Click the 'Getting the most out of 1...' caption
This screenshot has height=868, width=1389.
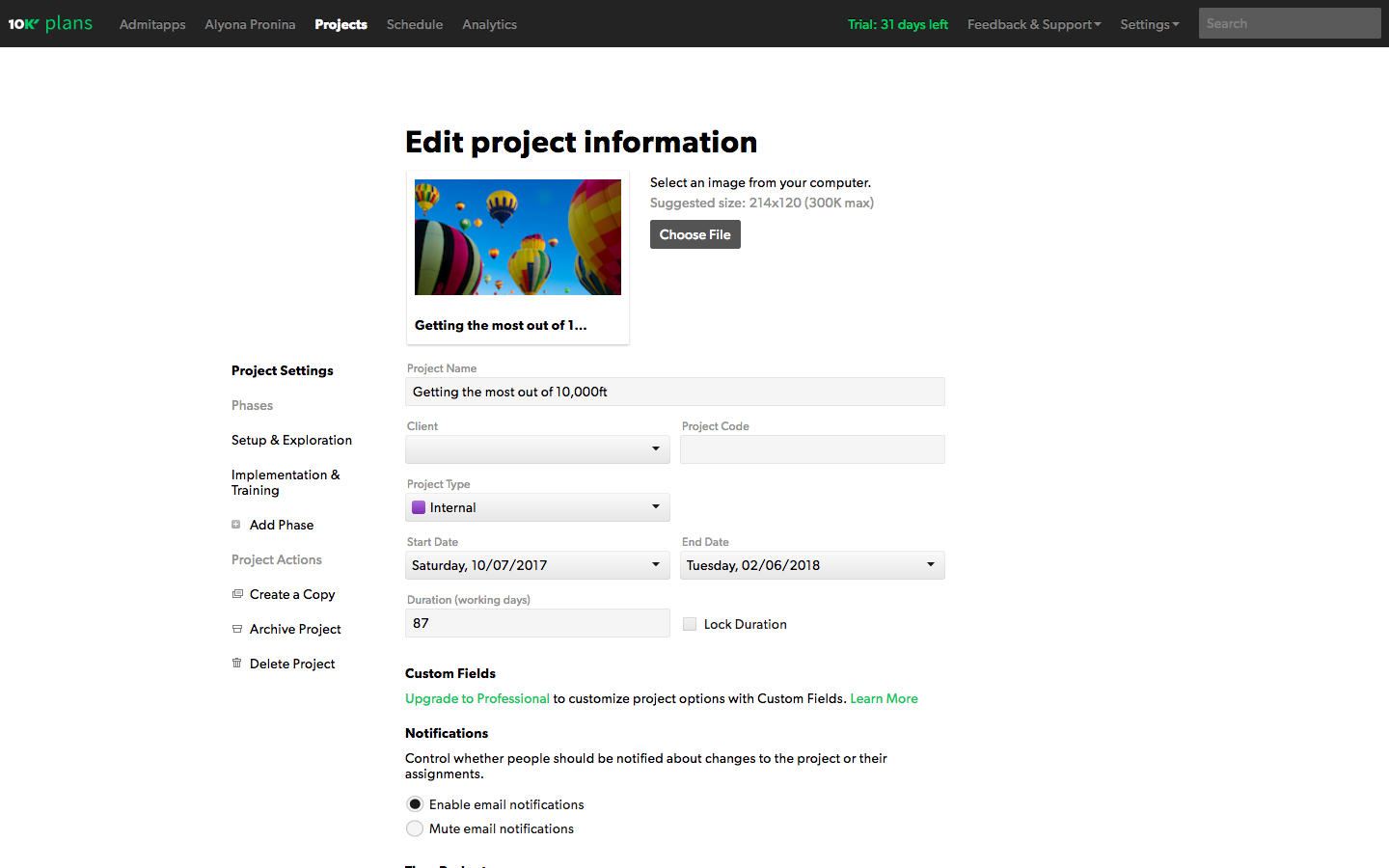[x=501, y=325]
